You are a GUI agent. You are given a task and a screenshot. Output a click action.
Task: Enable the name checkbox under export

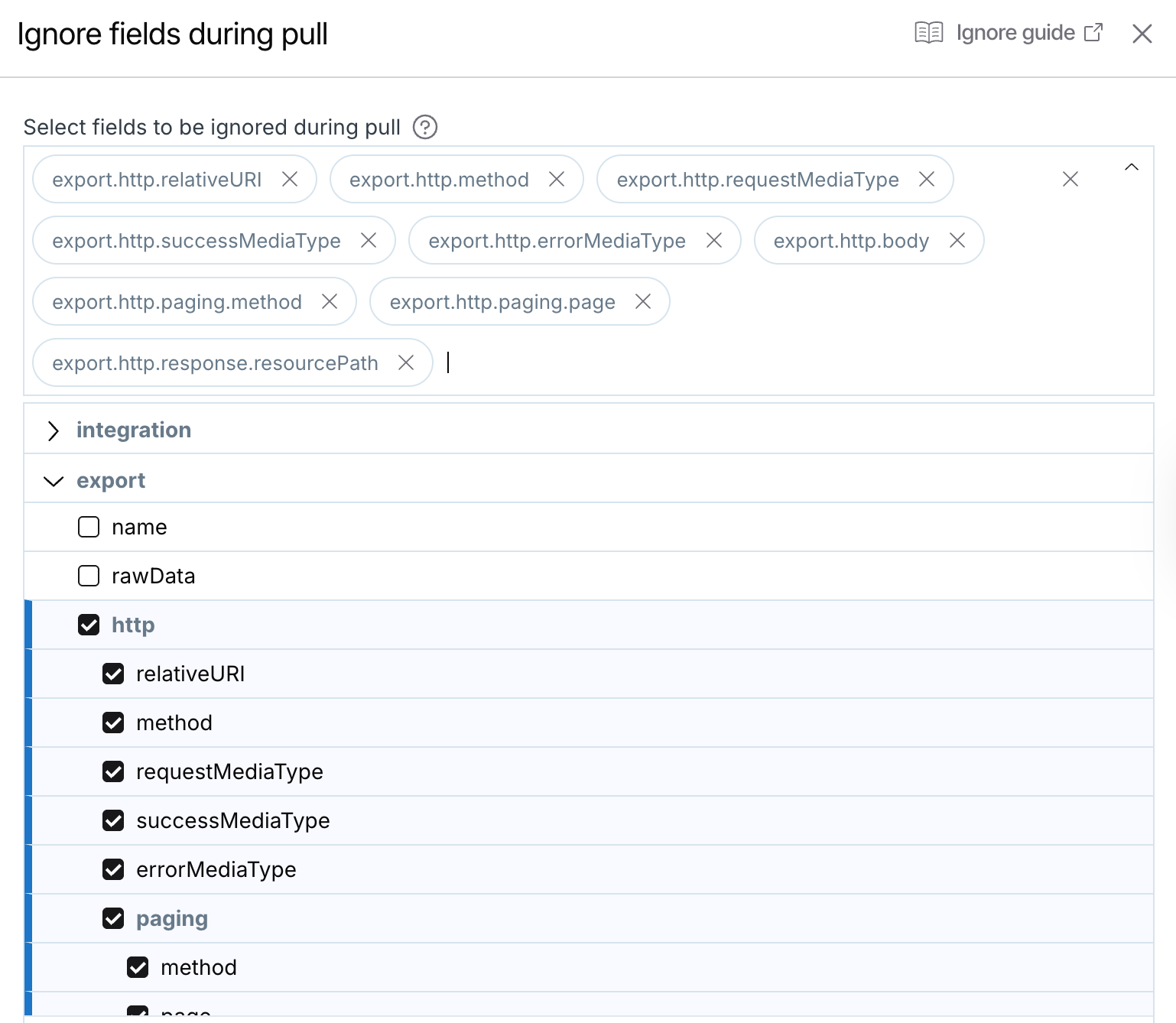[88, 527]
